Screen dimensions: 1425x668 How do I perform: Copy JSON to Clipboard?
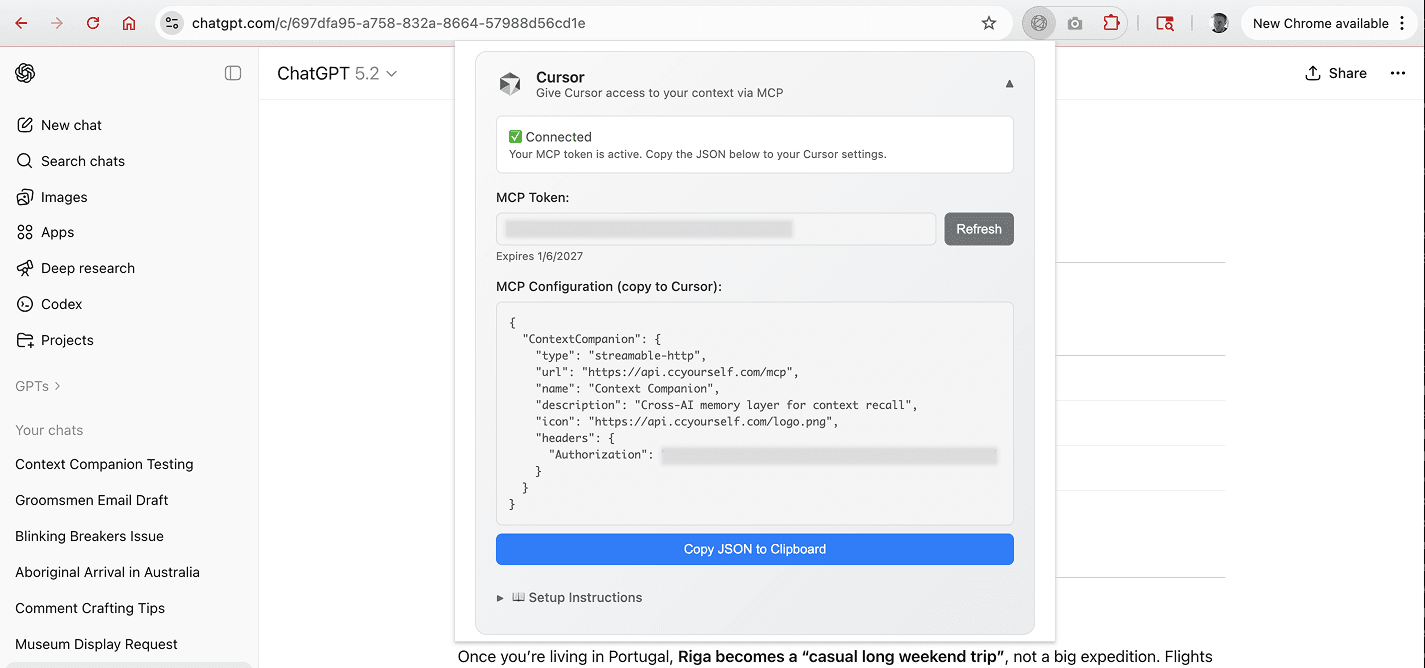pyautogui.click(x=754, y=548)
